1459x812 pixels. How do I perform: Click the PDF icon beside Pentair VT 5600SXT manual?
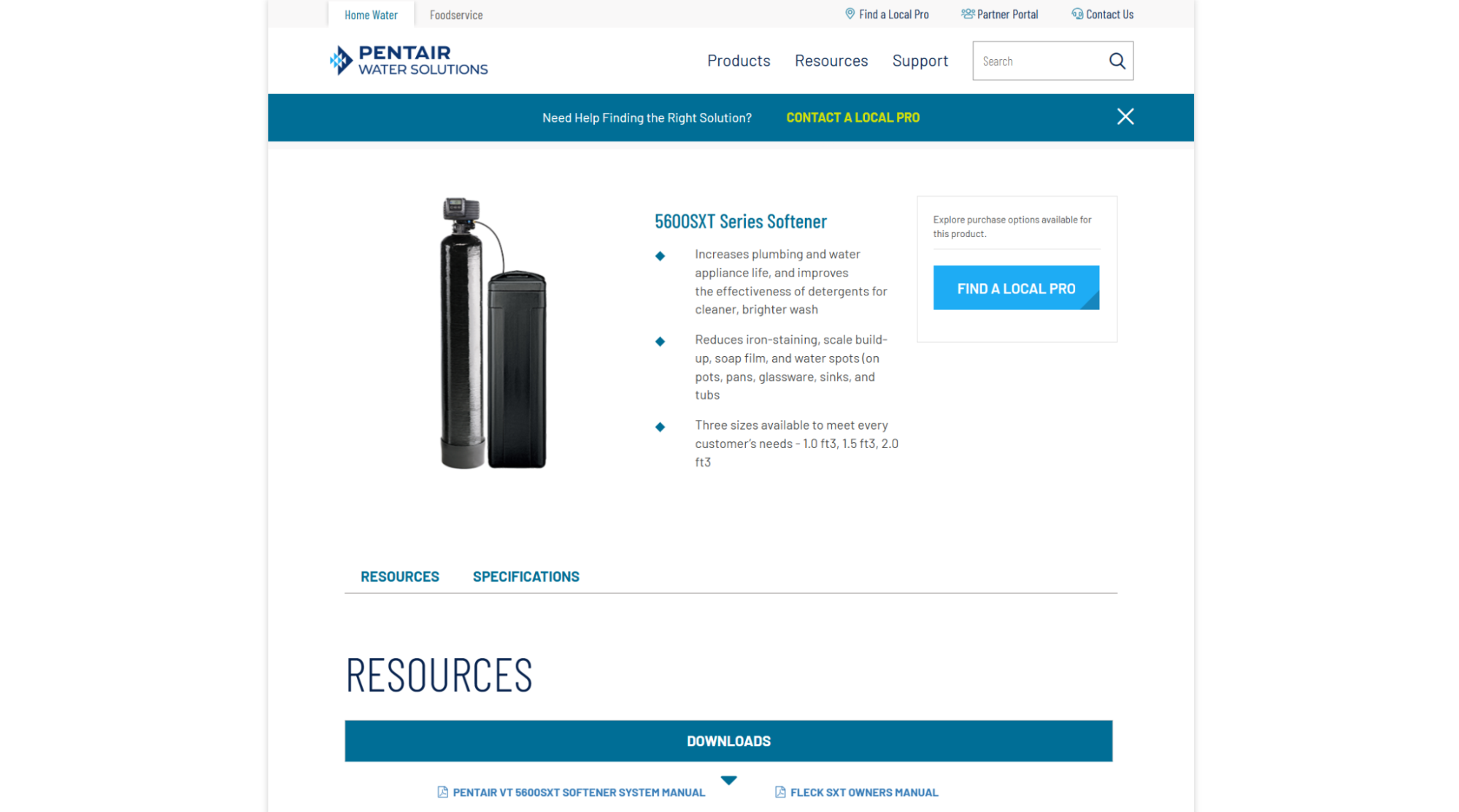442,792
